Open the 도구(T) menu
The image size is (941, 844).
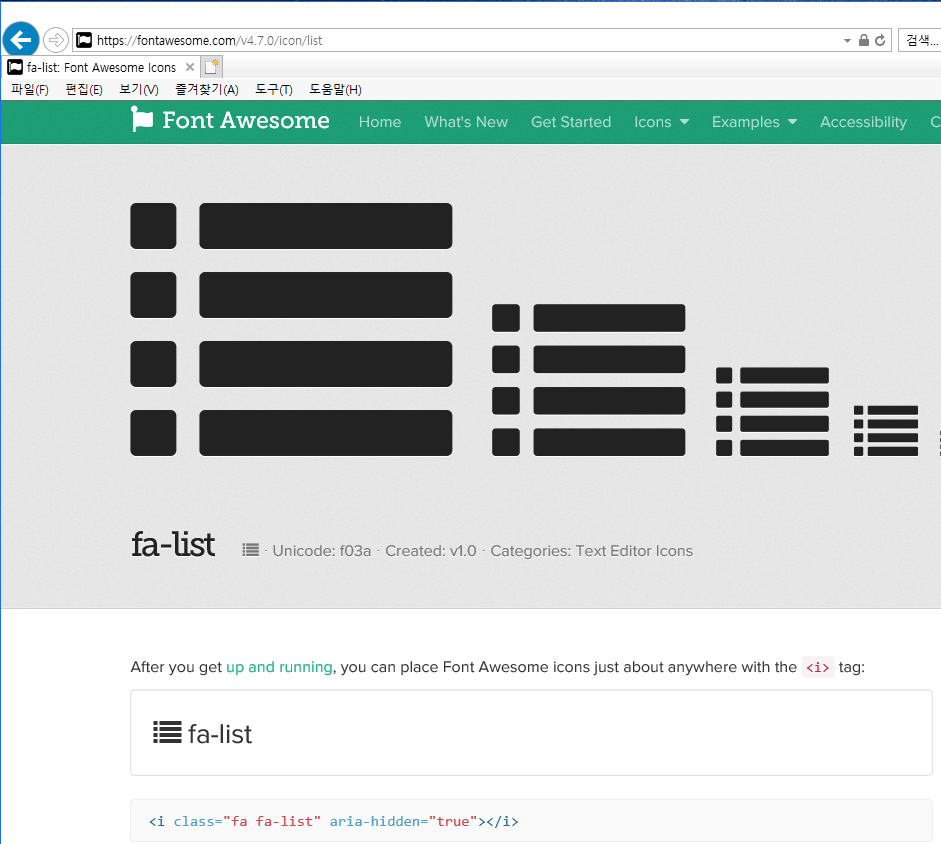[274, 89]
